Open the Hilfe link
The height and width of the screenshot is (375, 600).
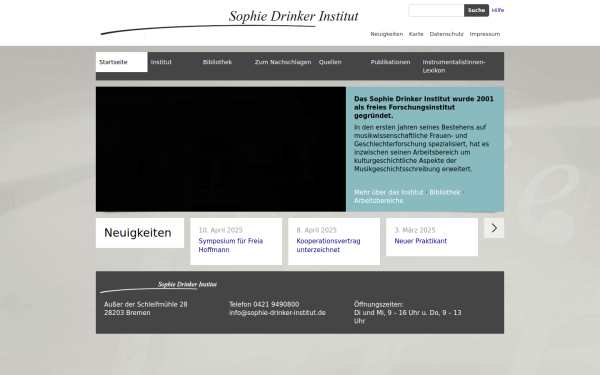(x=498, y=10)
